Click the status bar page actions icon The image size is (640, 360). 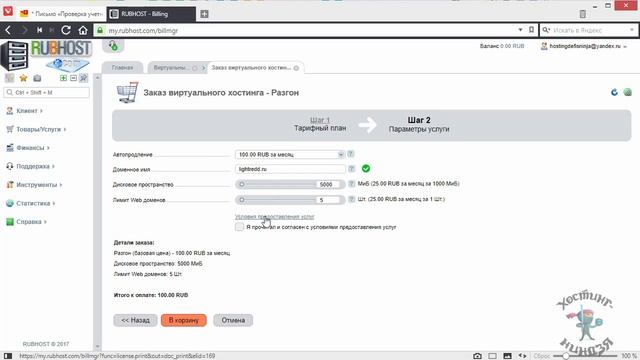[522, 356]
